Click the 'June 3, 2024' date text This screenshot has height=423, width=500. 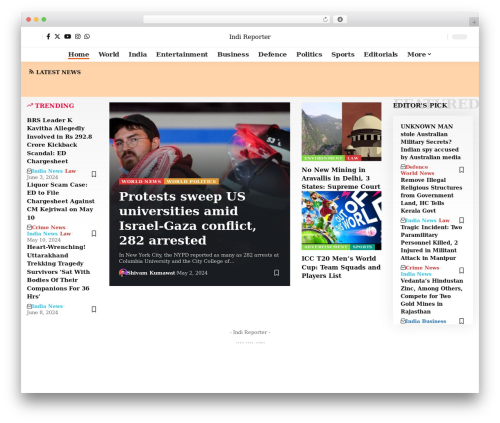42,177
